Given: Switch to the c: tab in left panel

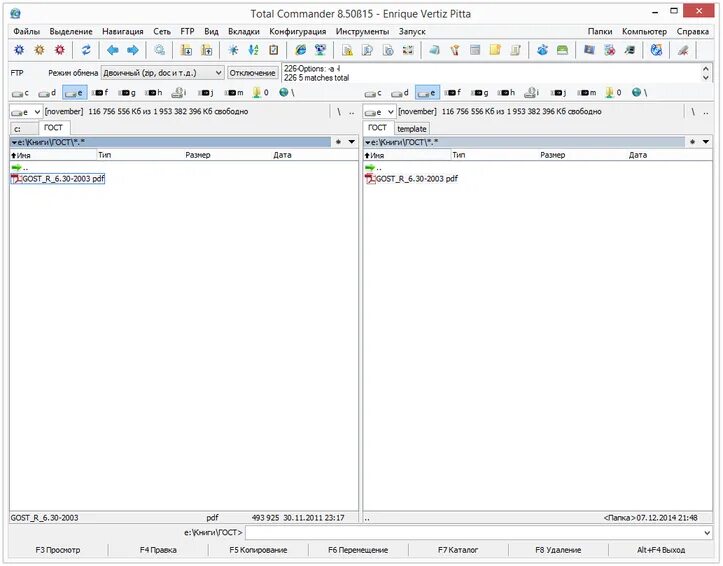Looking at the screenshot, I should pos(24,129).
